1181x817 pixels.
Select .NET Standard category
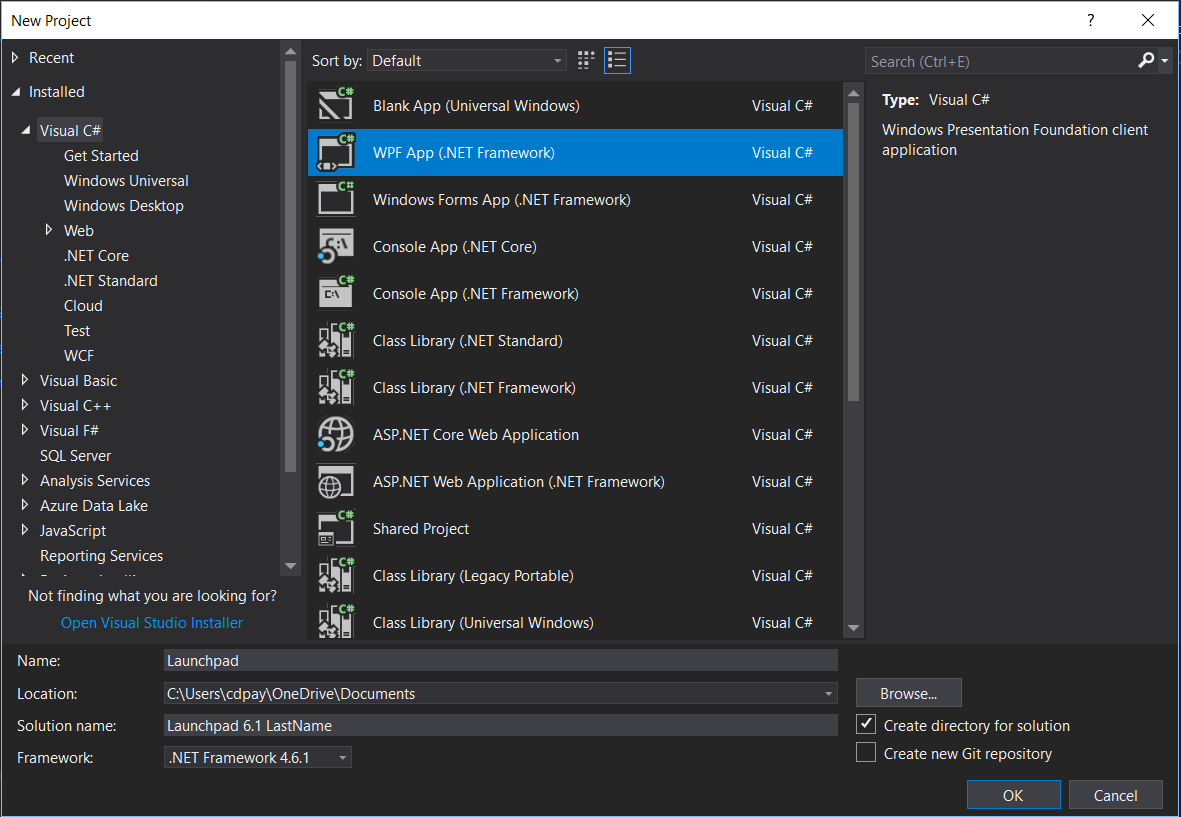(x=111, y=280)
